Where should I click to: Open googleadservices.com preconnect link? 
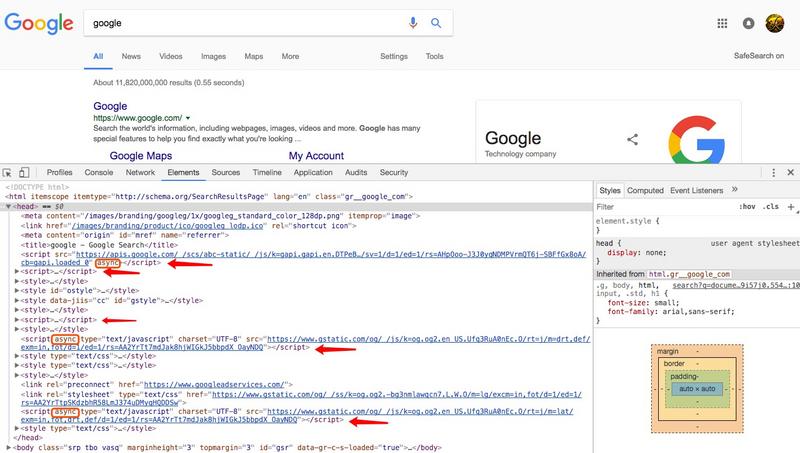tap(214, 385)
